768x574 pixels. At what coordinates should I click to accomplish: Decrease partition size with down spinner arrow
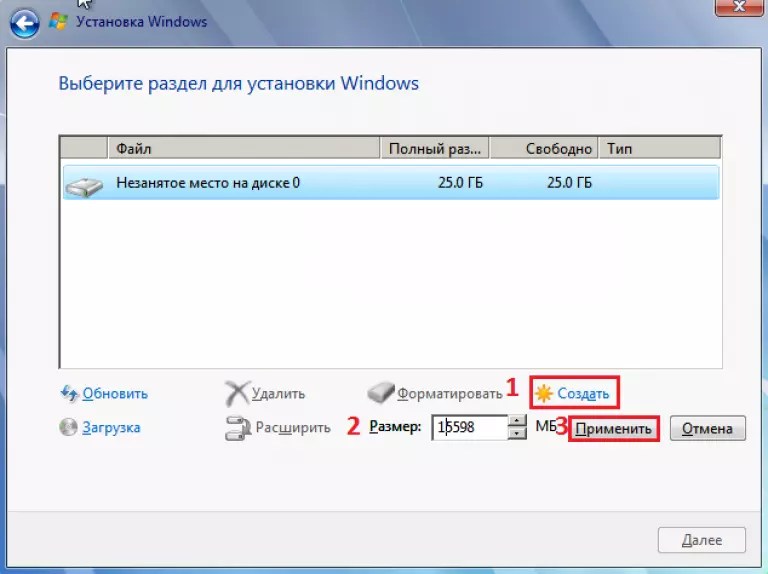(x=517, y=433)
